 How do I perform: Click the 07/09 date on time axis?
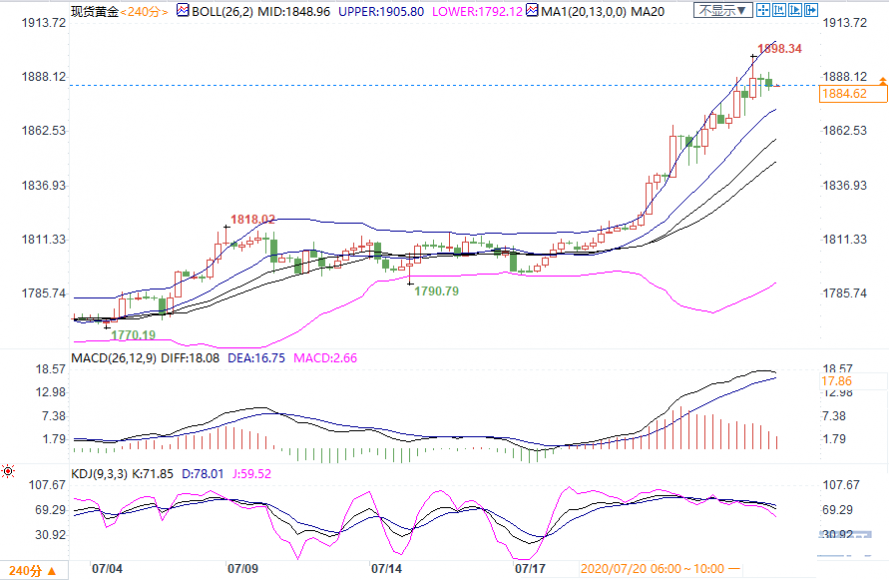point(243,568)
